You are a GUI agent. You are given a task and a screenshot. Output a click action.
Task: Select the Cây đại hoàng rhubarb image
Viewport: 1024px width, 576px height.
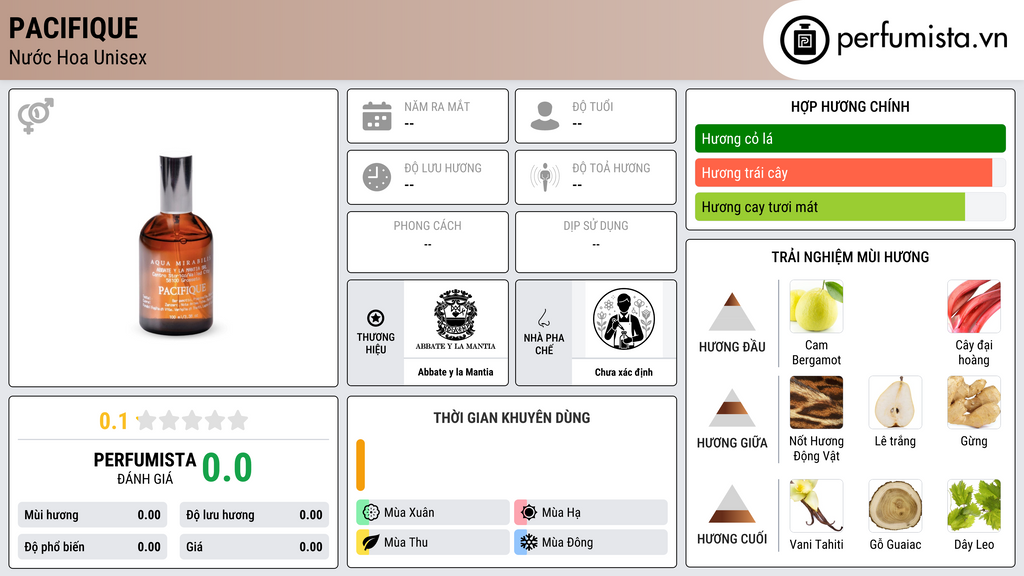(x=974, y=306)
